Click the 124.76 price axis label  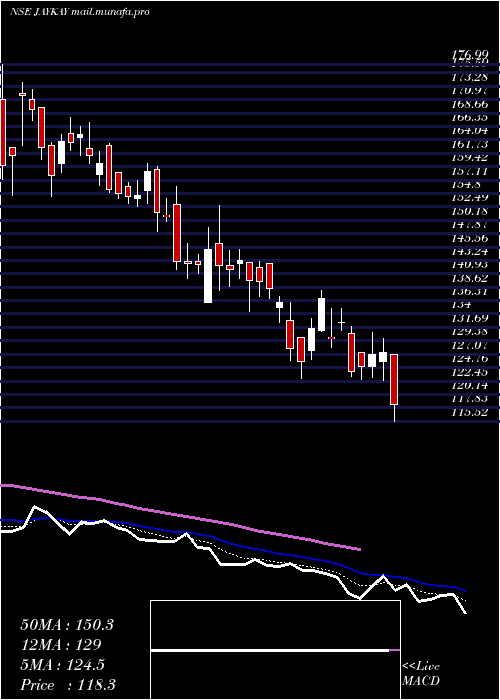point(470,358)
